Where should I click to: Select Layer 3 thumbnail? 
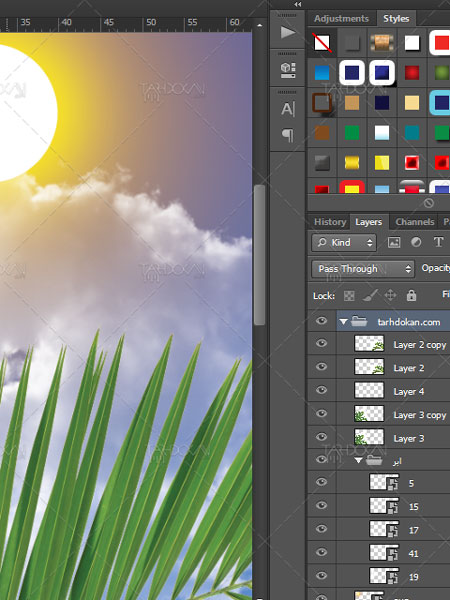(369, 437)
